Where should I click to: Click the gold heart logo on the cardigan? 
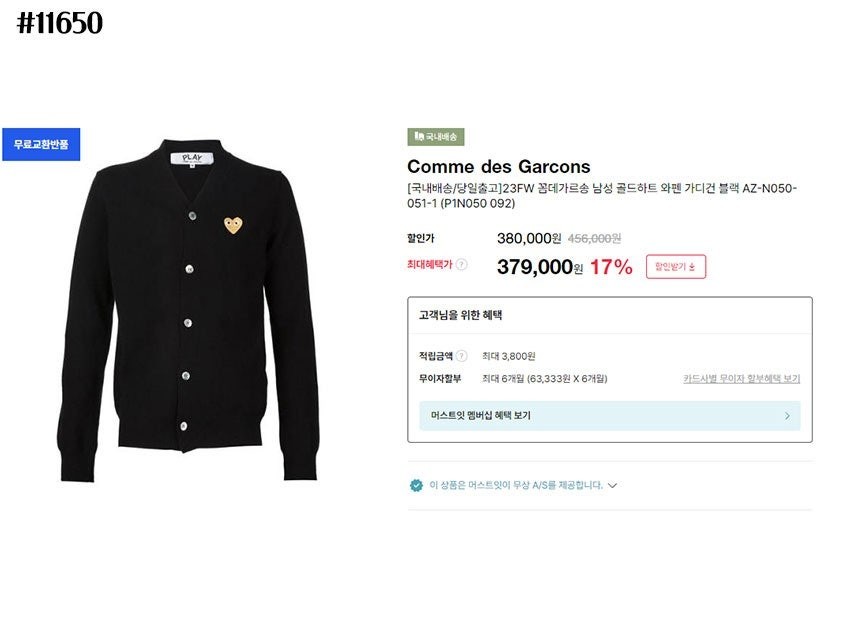pos(234,225)
